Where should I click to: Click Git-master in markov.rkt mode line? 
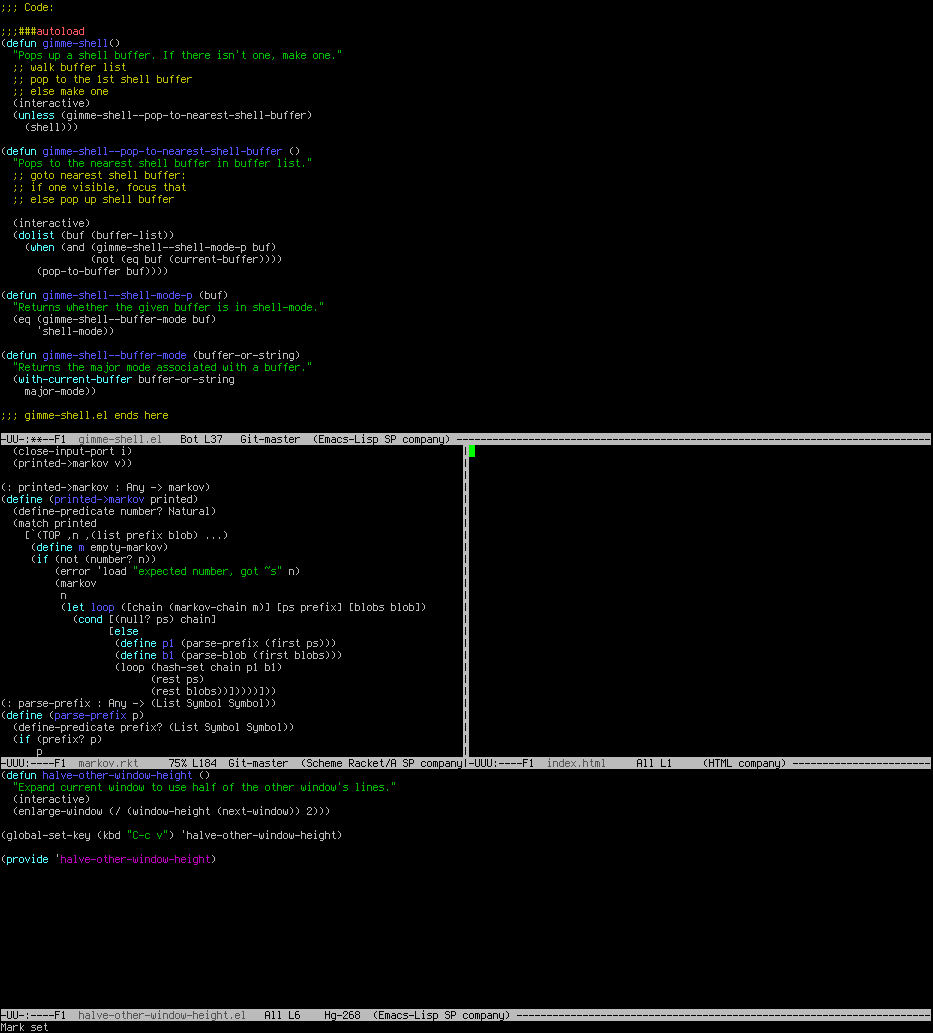pos(258,764)
